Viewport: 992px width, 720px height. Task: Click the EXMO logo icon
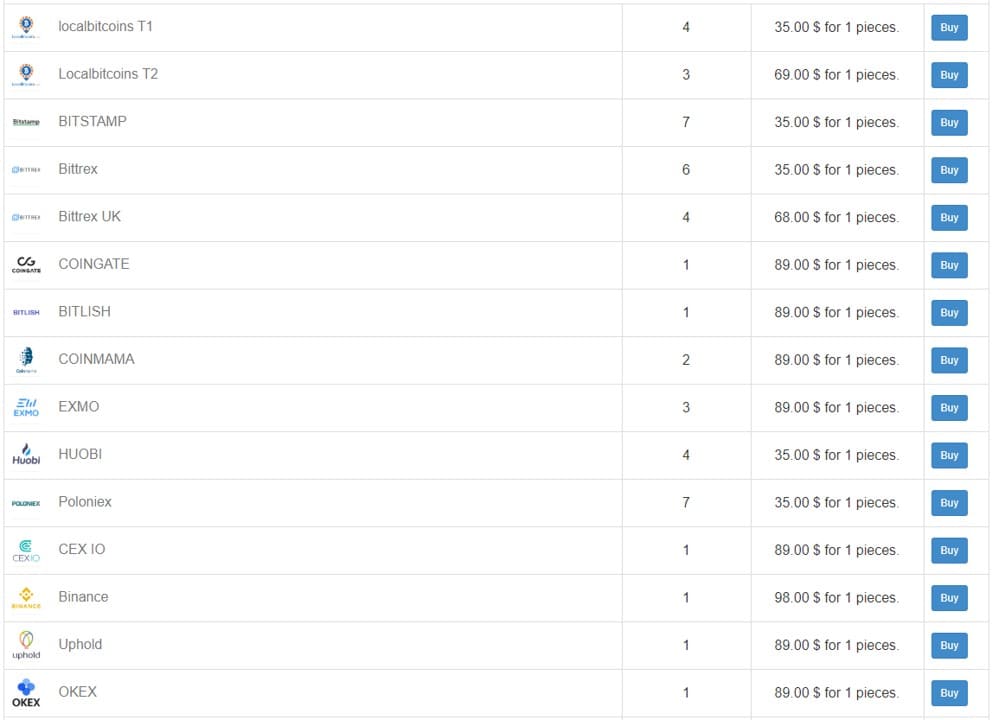click(26, 407)
